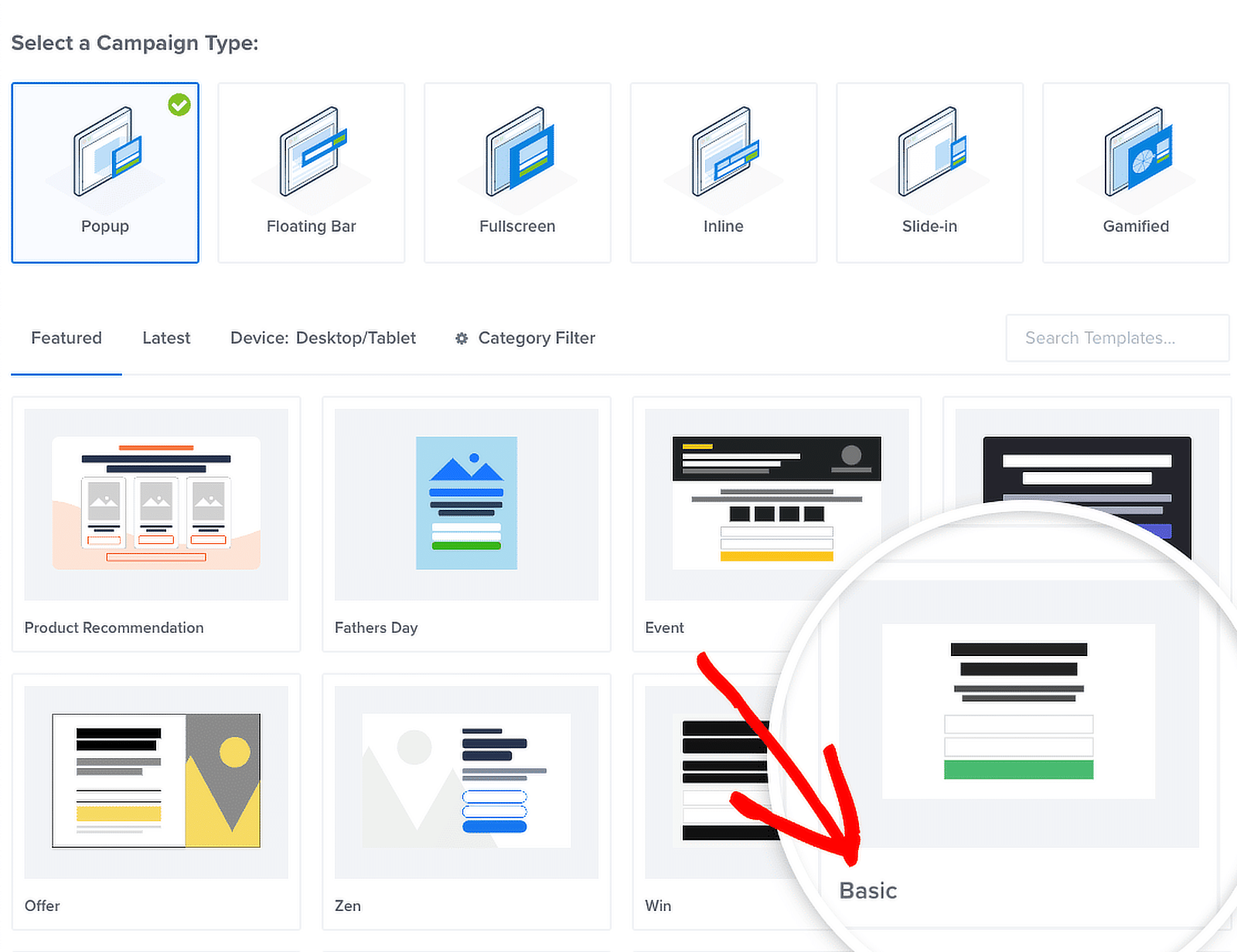The height and width of the screenshot is (952, 1237).
Task: Click the Fathers Day label
Action: (x=376, y=627)
